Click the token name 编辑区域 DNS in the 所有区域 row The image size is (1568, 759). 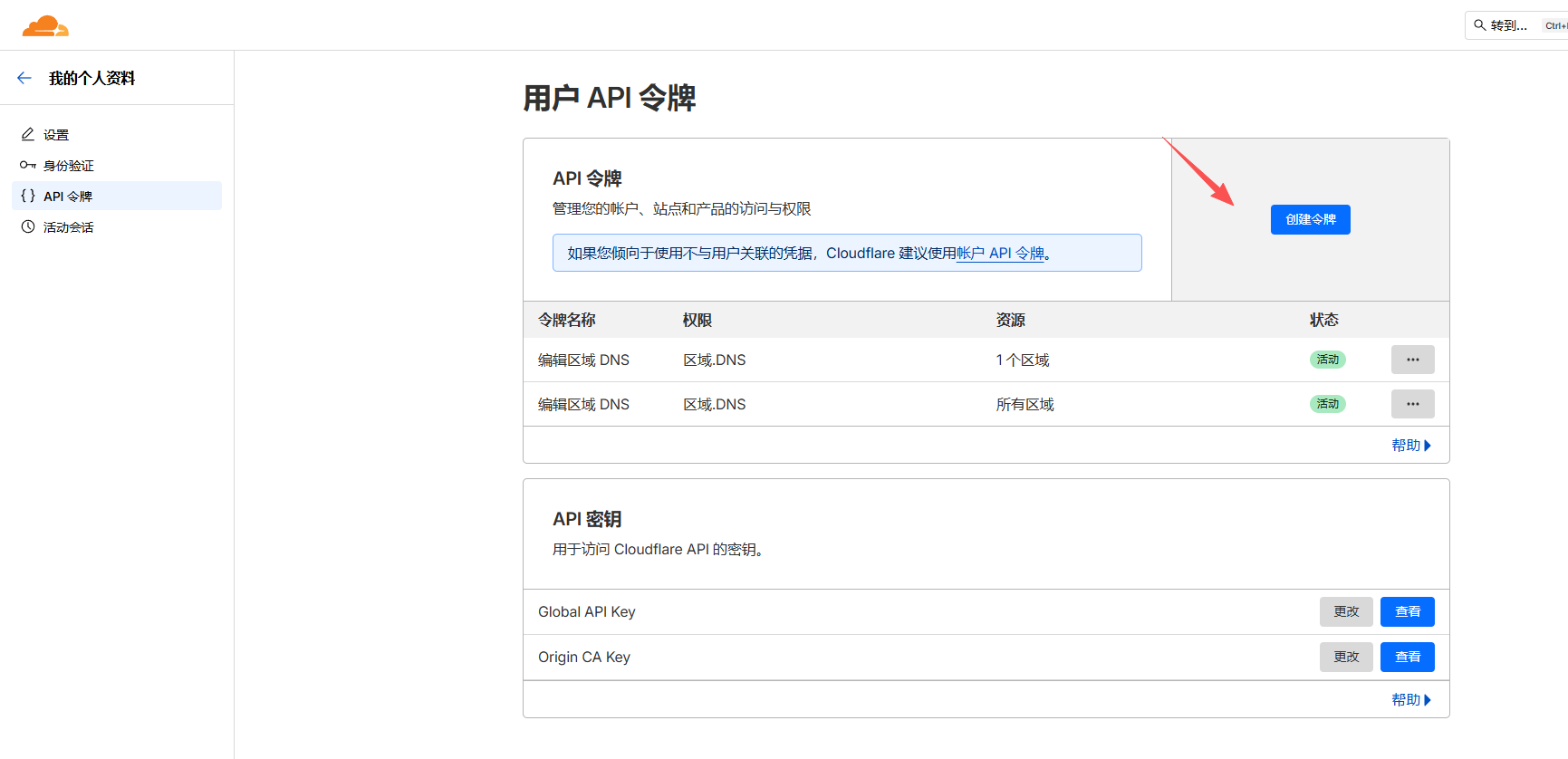click(x=583, y=404)
